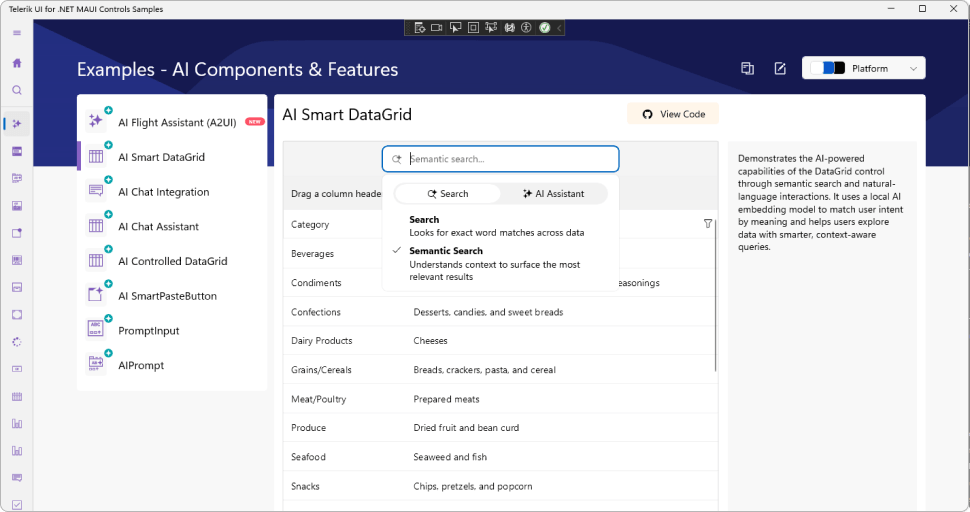Open the busy indicator spinner sidebar icon
The image size is (970, 512).
17,342
